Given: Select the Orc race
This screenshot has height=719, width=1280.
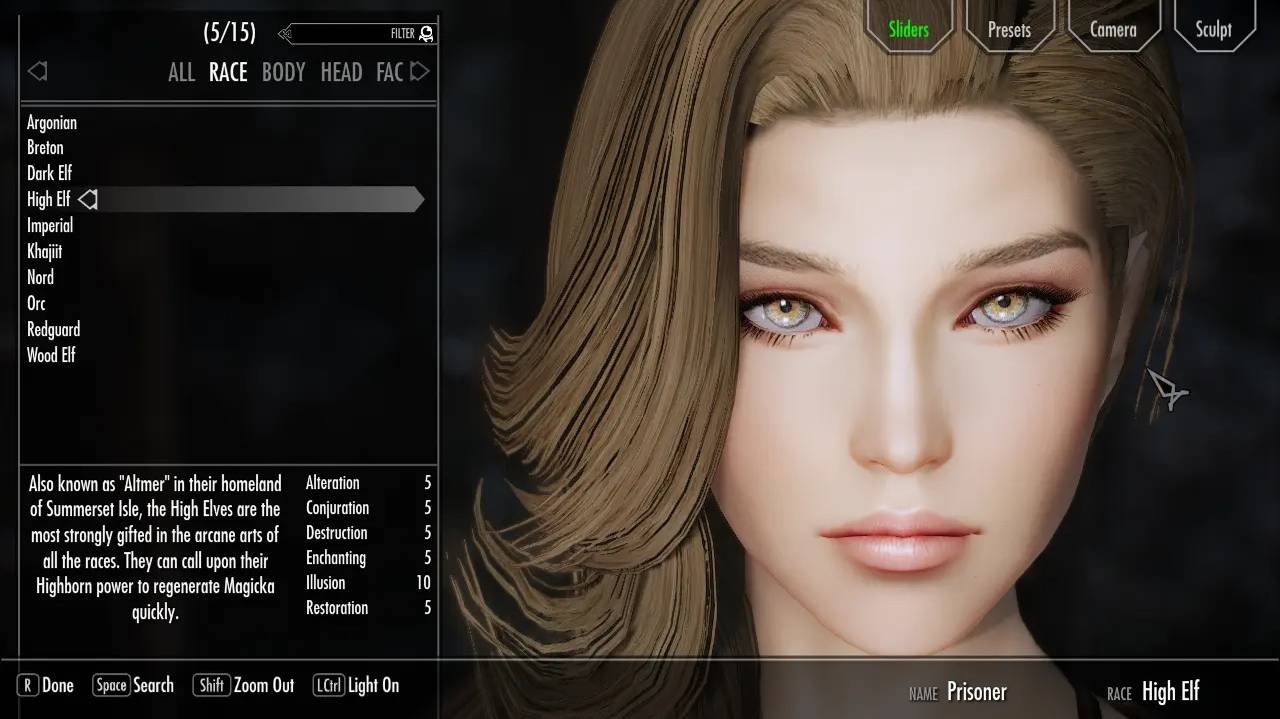Looking at the screenshot, I should (36, 304).
